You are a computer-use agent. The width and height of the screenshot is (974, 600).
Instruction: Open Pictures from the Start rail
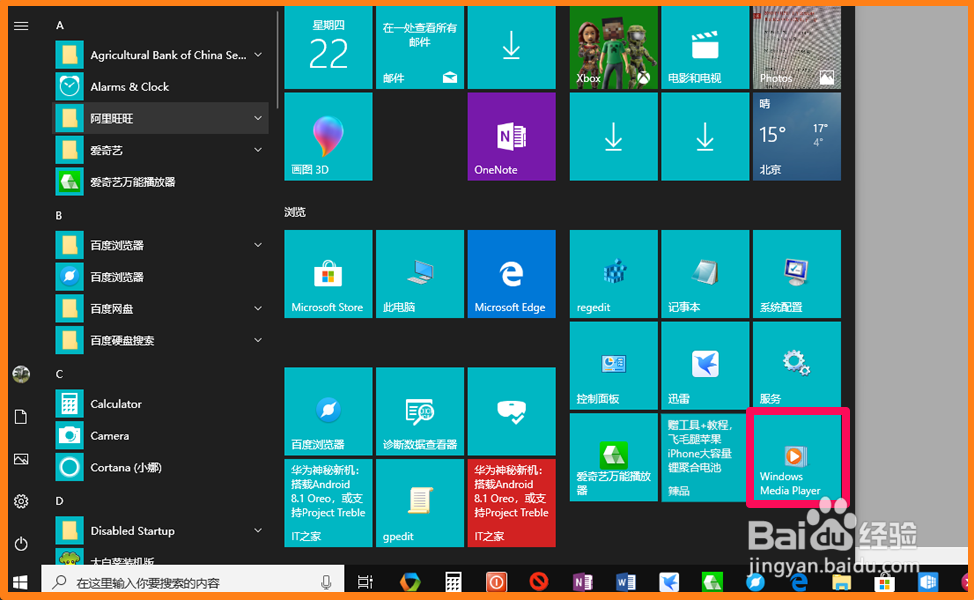[x=21, y=459]
